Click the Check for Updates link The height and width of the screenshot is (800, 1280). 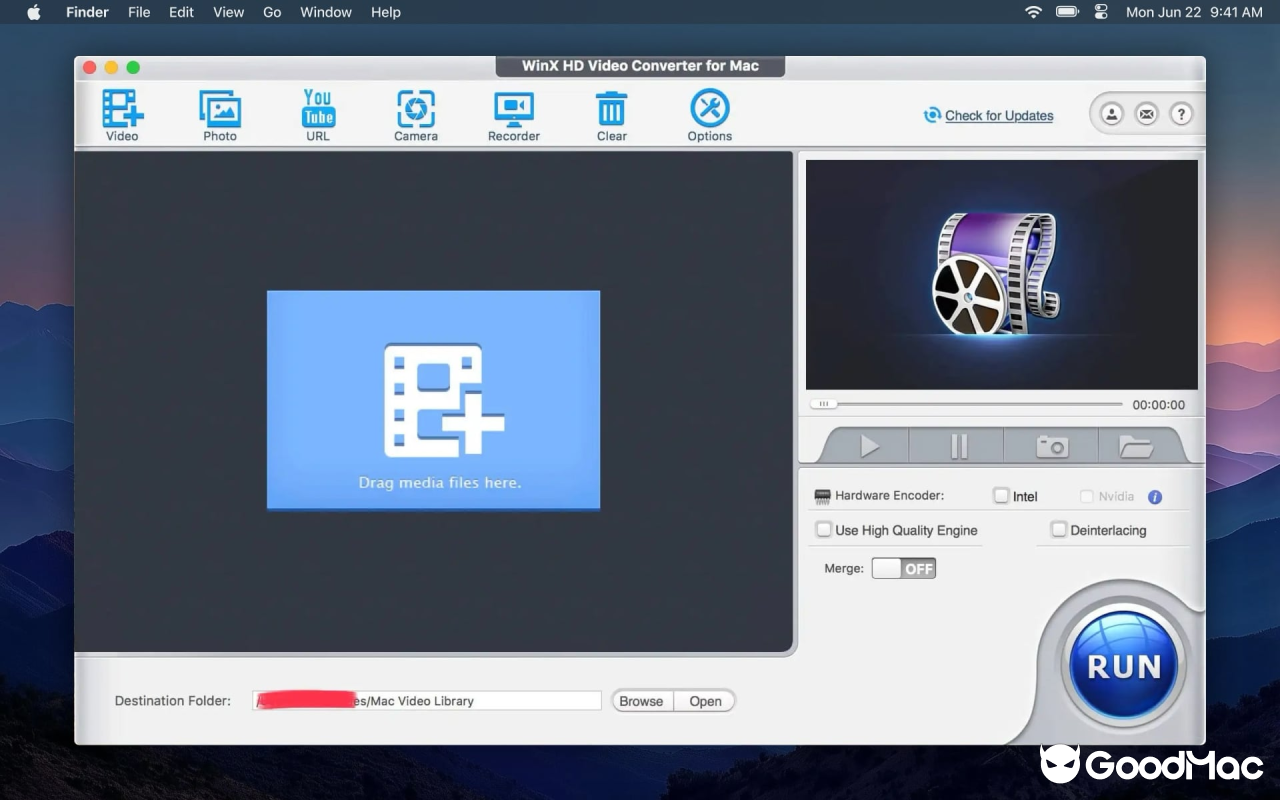pyautogui.click(x=999, y=115)
